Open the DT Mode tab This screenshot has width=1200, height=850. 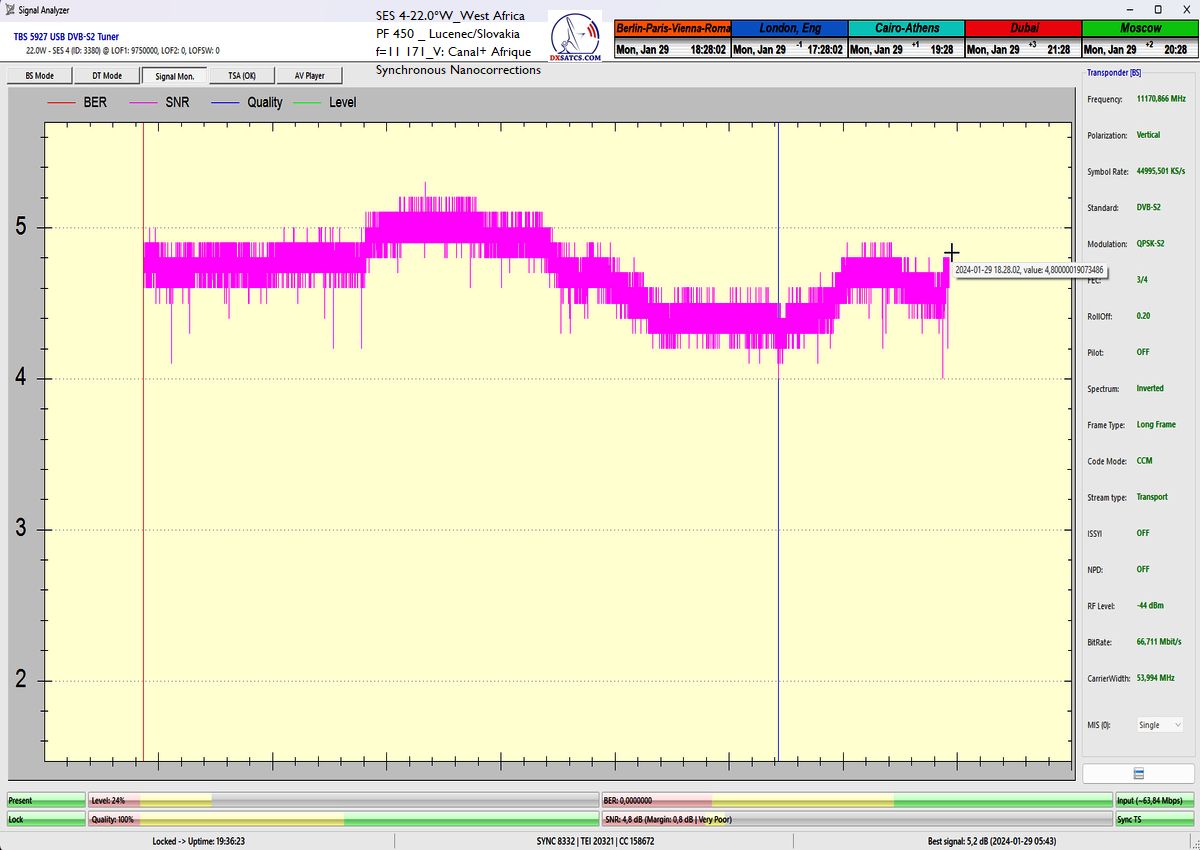[x=106, y=76]
